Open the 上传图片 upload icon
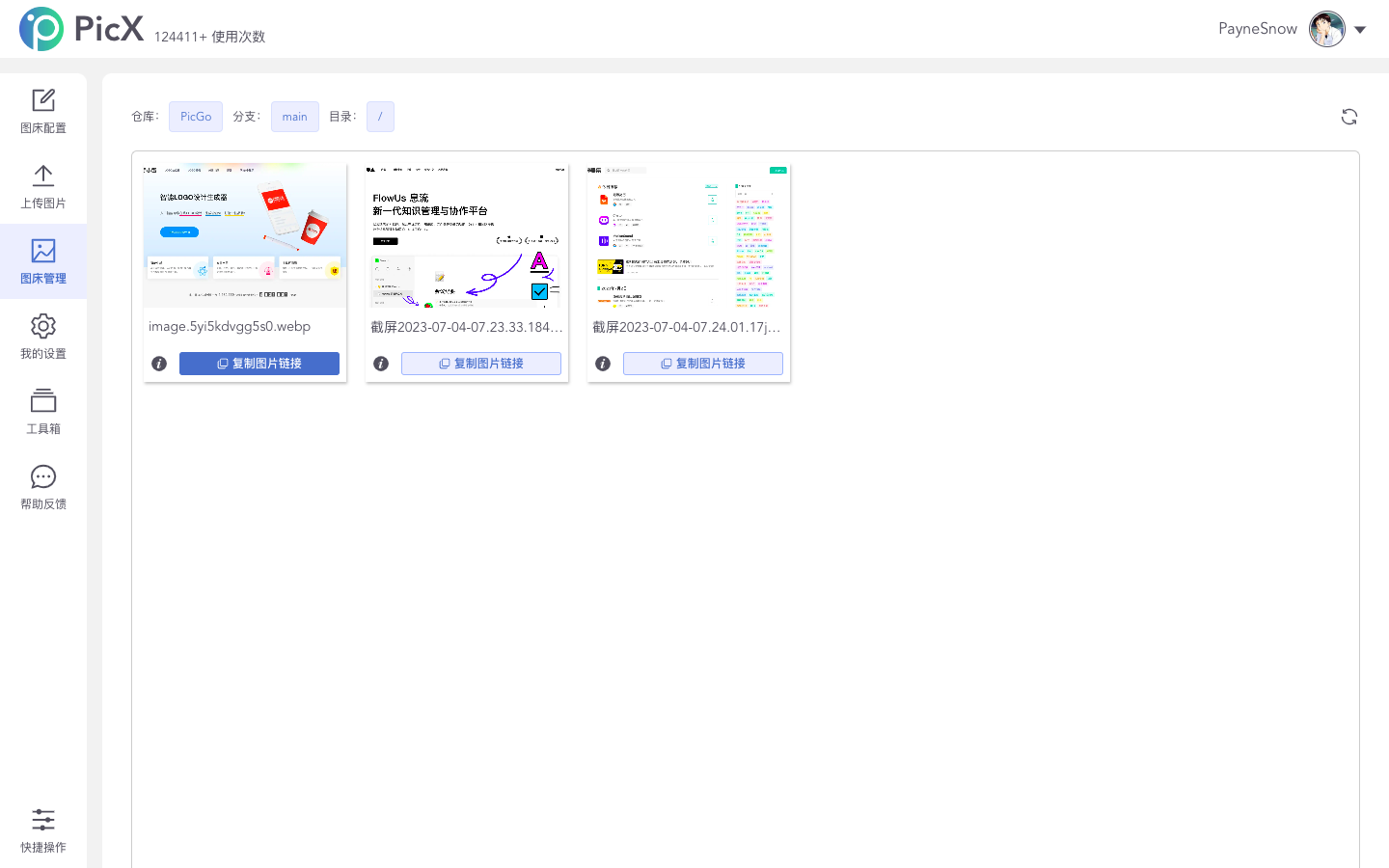The height and width of the screenshot is (868, 1389). pyautogui.click(x=42, y=185)
